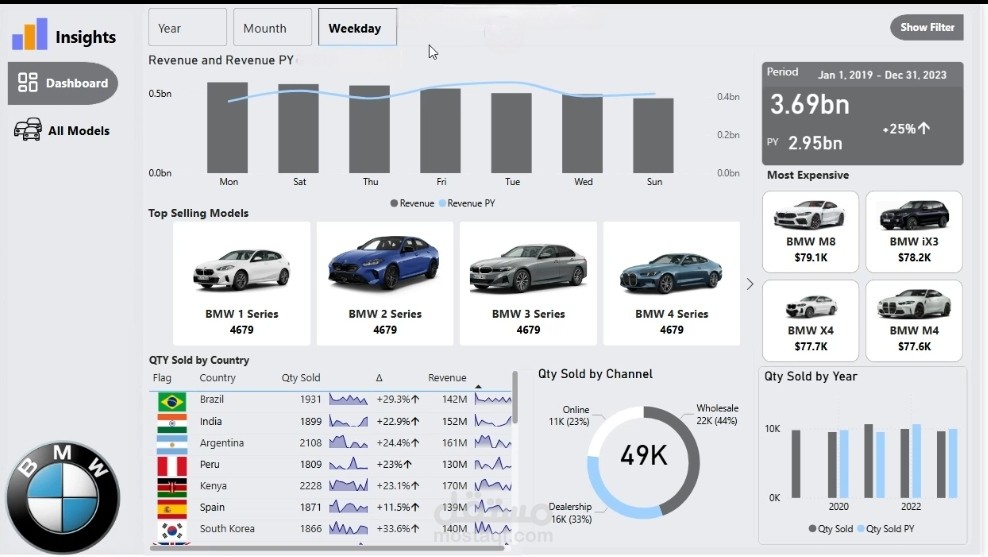Click the Insights bar chart logo
The image size is (988, 557).
(x=30, y=34)
